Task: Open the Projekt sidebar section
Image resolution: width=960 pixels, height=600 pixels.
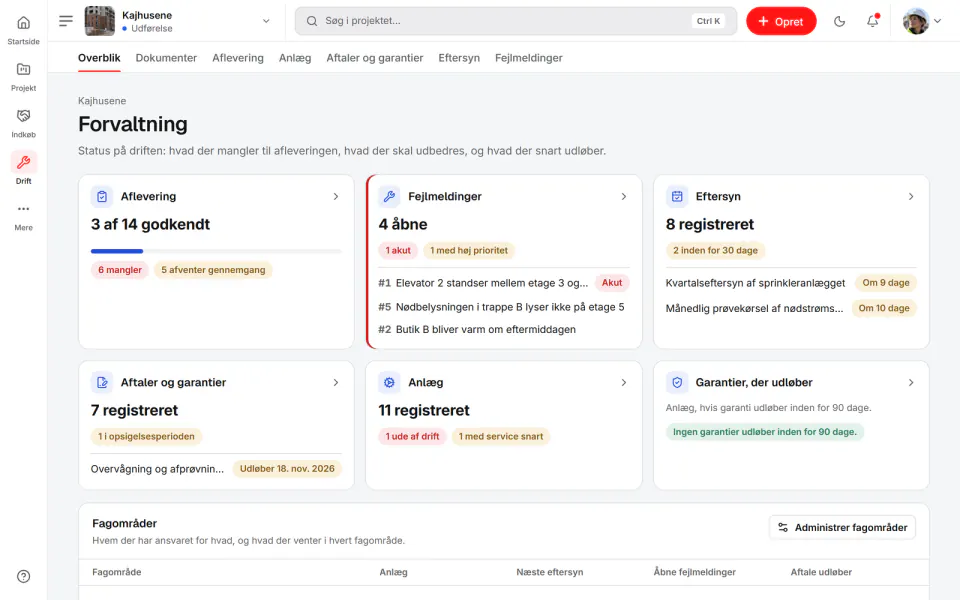Action: [23, 77]
